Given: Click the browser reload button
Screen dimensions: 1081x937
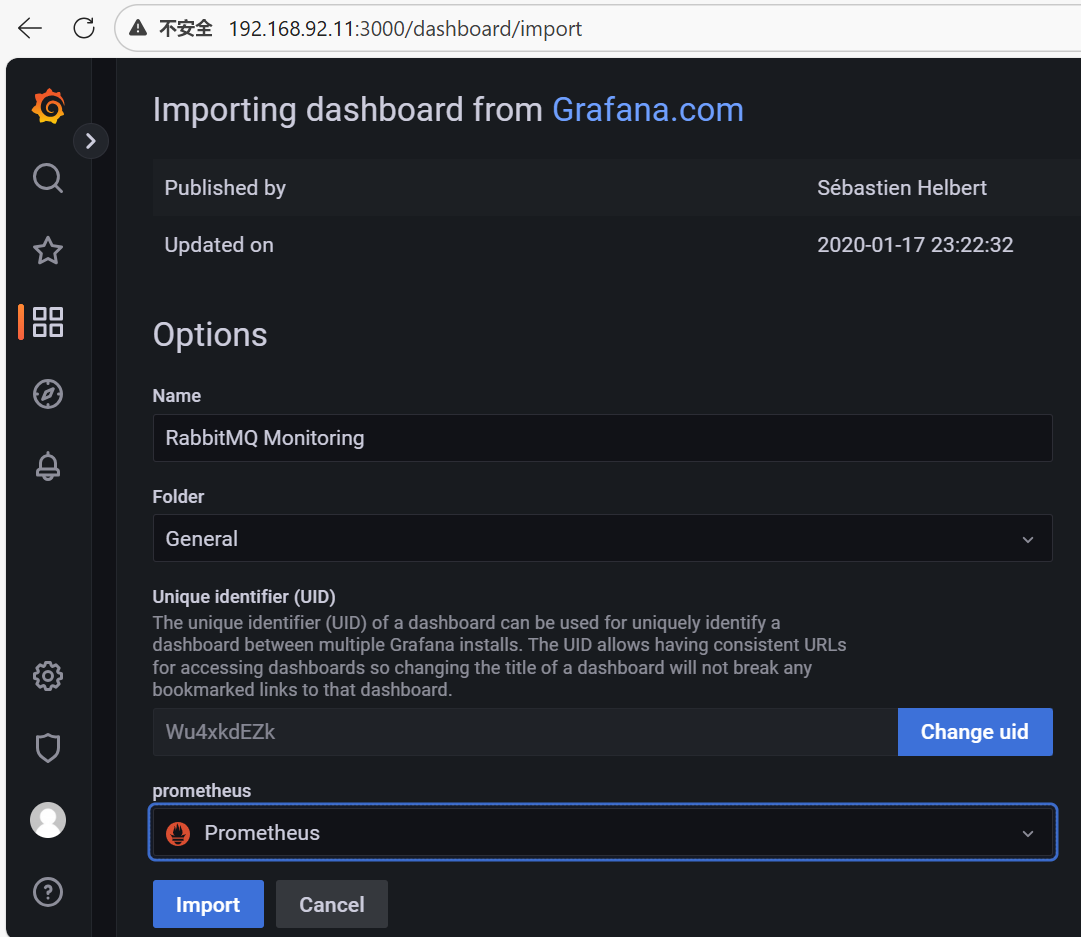Looking at the screenshot, I should (x=84, y=28).
